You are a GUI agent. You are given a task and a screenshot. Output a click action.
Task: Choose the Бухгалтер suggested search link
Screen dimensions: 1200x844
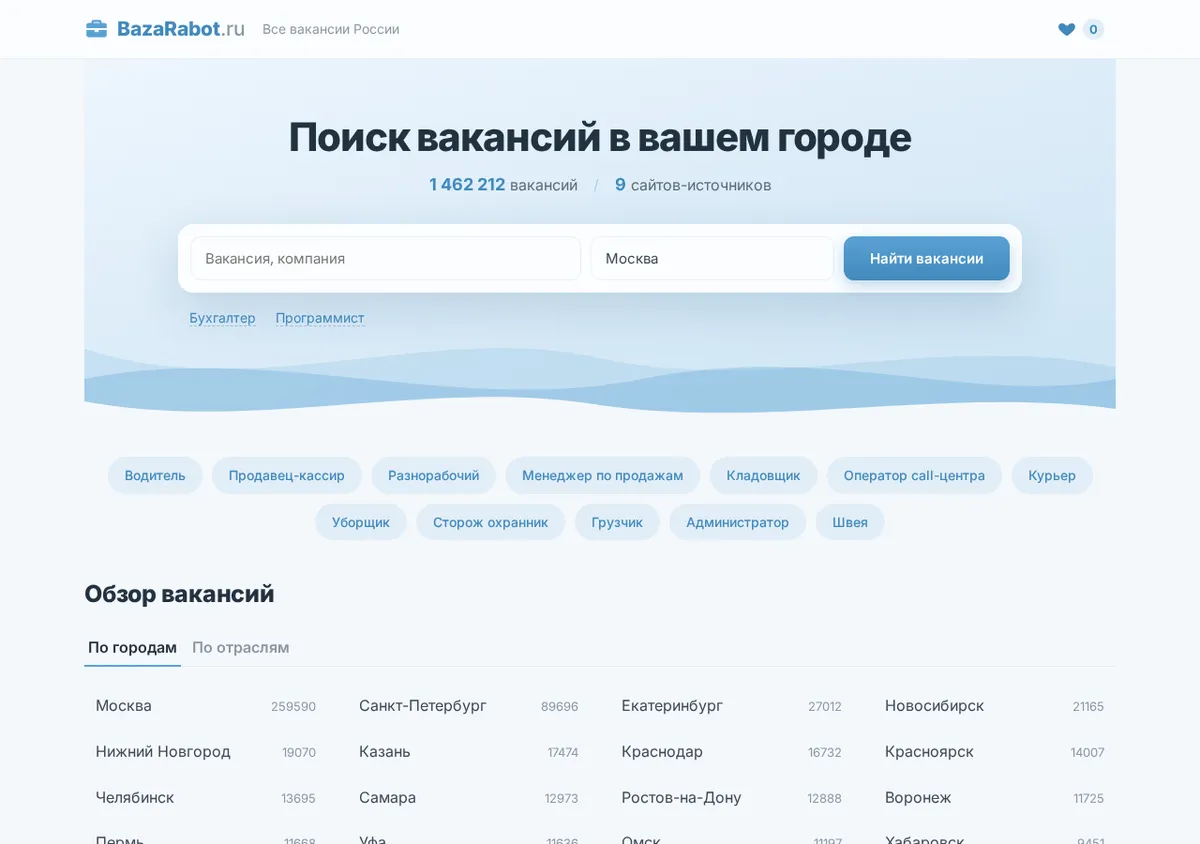(x=222, y=318)
